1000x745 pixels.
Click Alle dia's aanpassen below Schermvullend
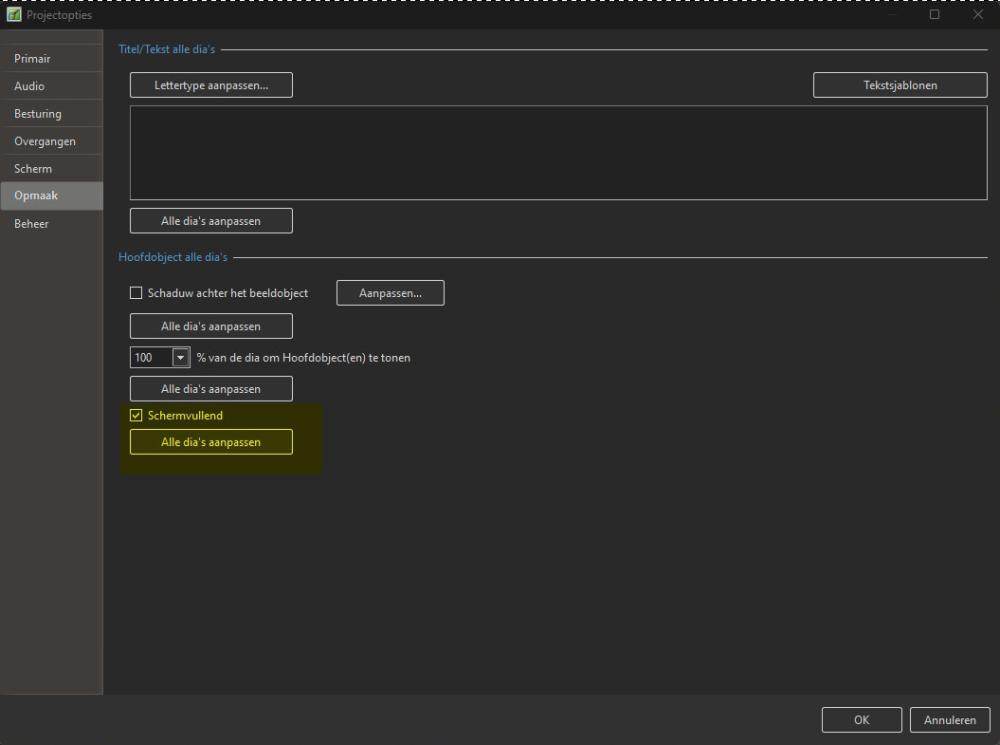point(211,442)
